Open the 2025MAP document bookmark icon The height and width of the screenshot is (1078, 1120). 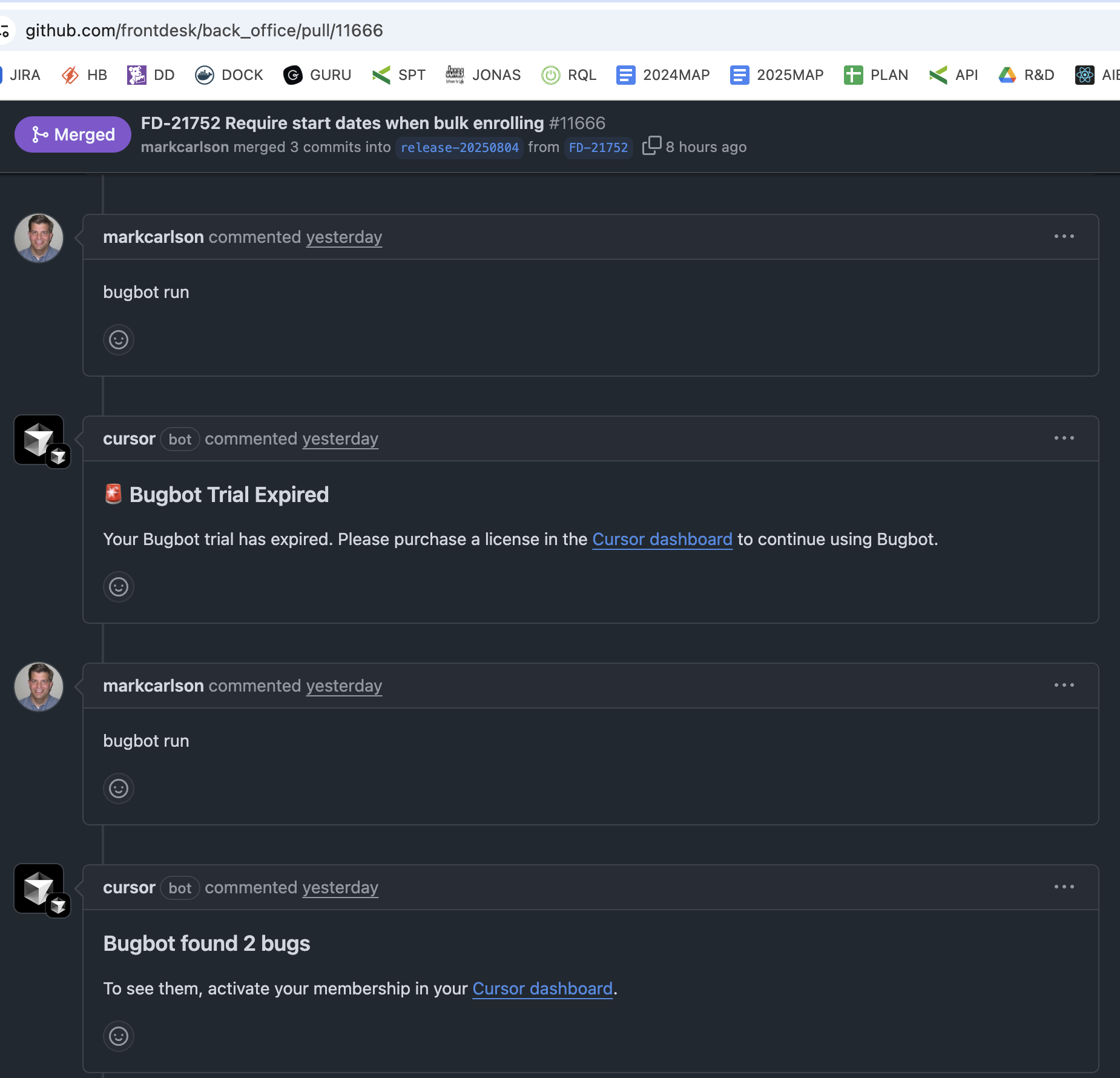click(740, 75)
